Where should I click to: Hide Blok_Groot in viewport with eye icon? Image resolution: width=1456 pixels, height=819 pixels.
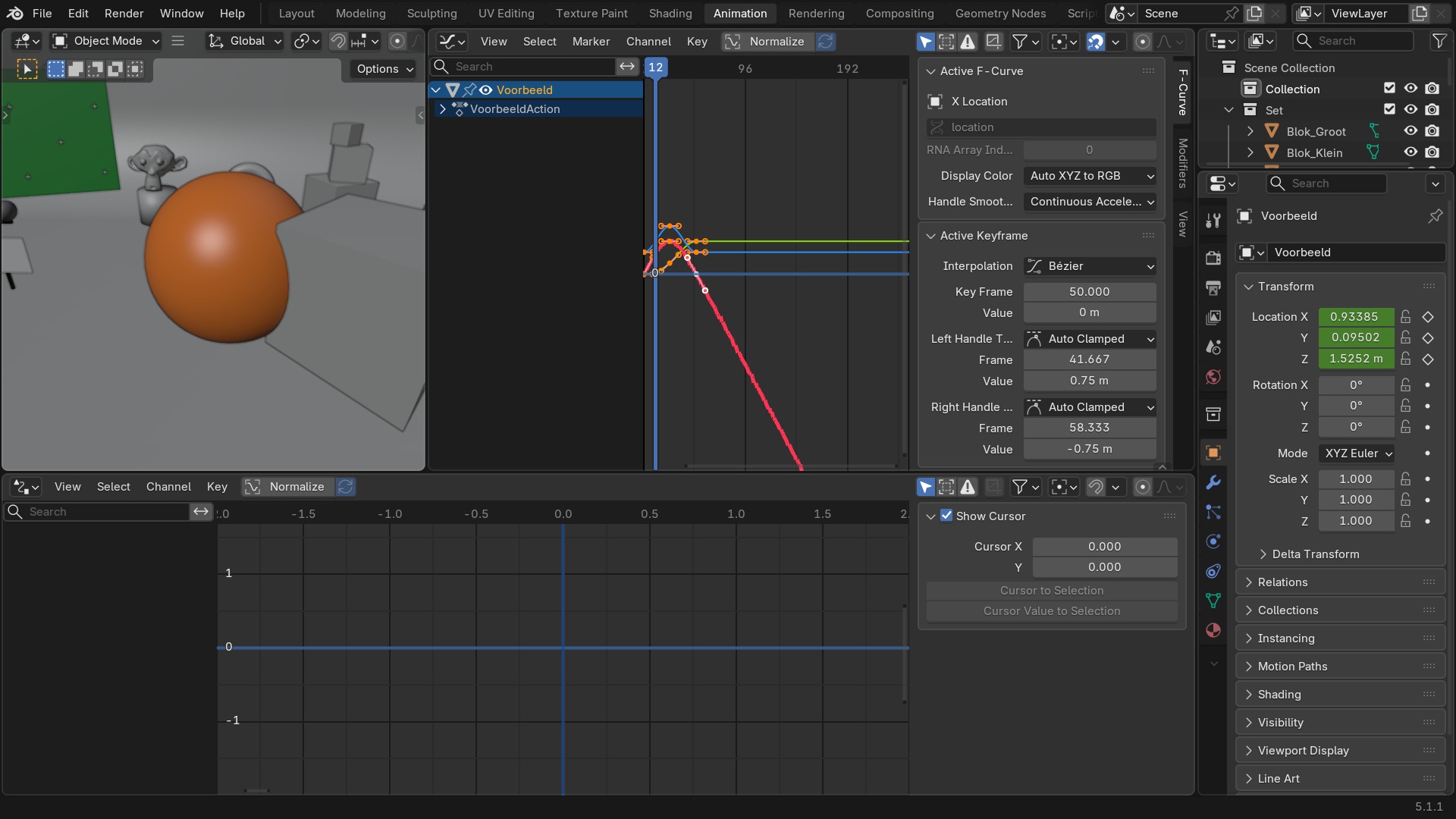pyautogui.click(x=1410, y=131)
